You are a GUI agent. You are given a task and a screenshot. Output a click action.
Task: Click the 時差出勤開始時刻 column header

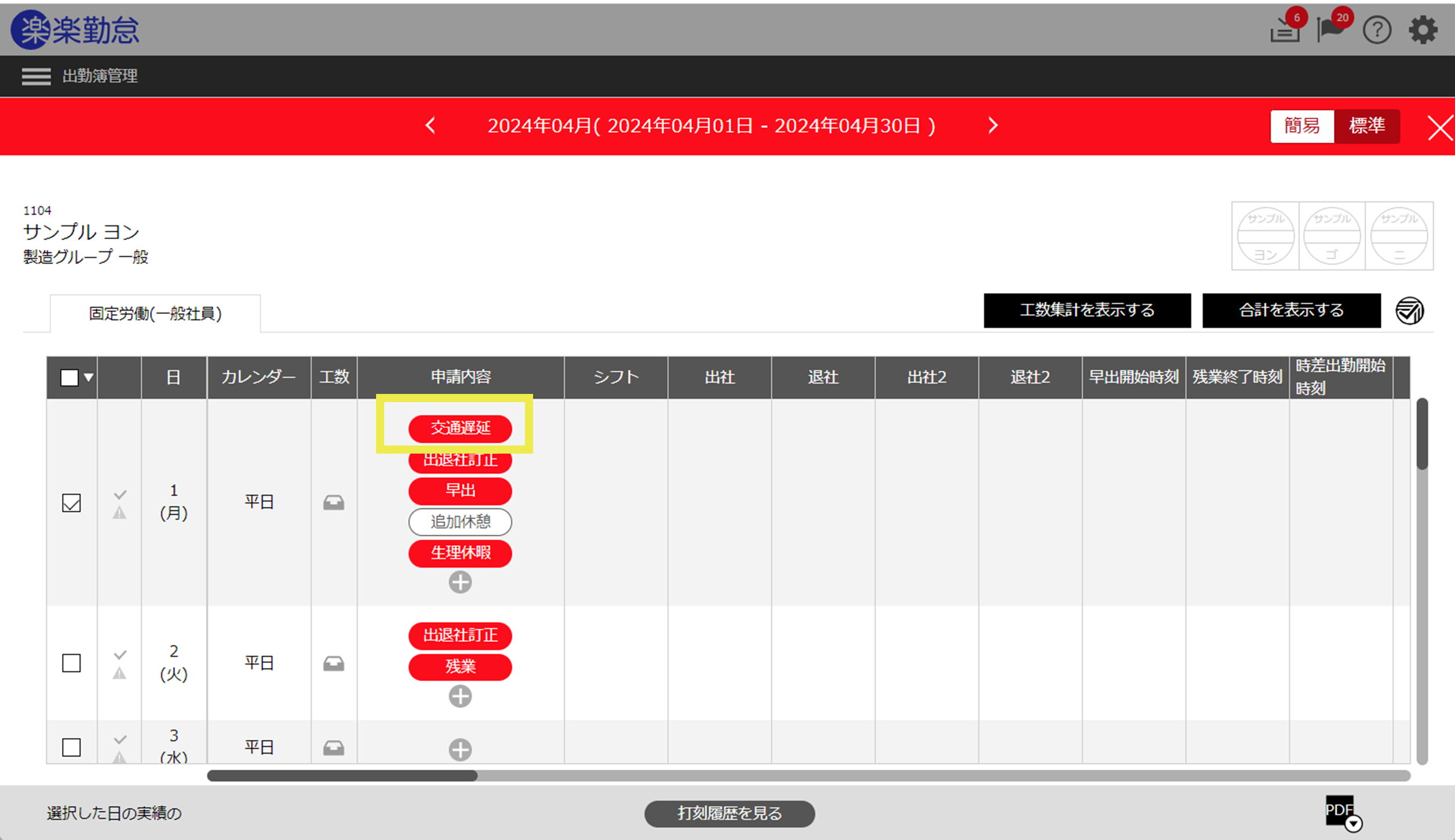point(1341,378)
